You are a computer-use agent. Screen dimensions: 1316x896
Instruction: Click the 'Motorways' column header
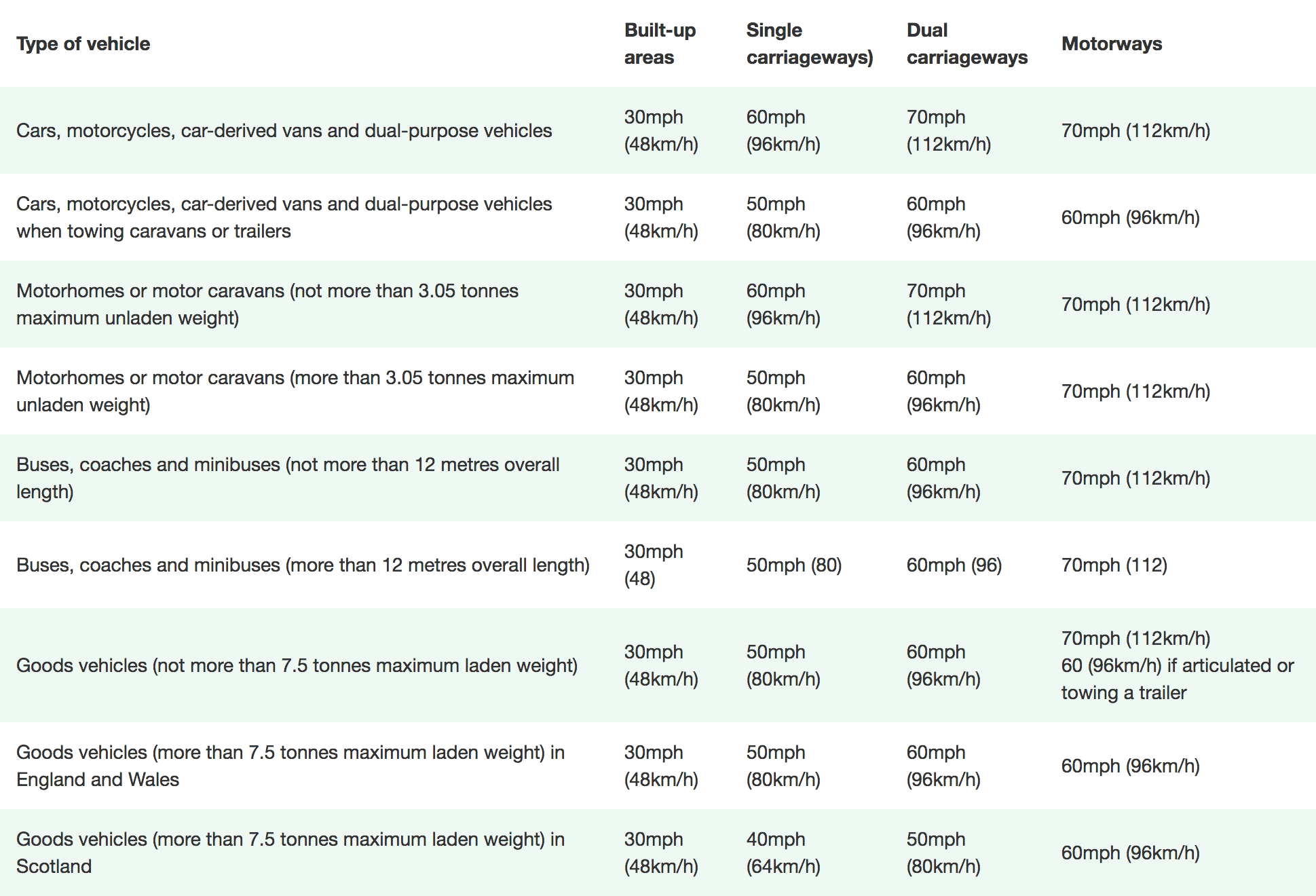[1112, 43]
